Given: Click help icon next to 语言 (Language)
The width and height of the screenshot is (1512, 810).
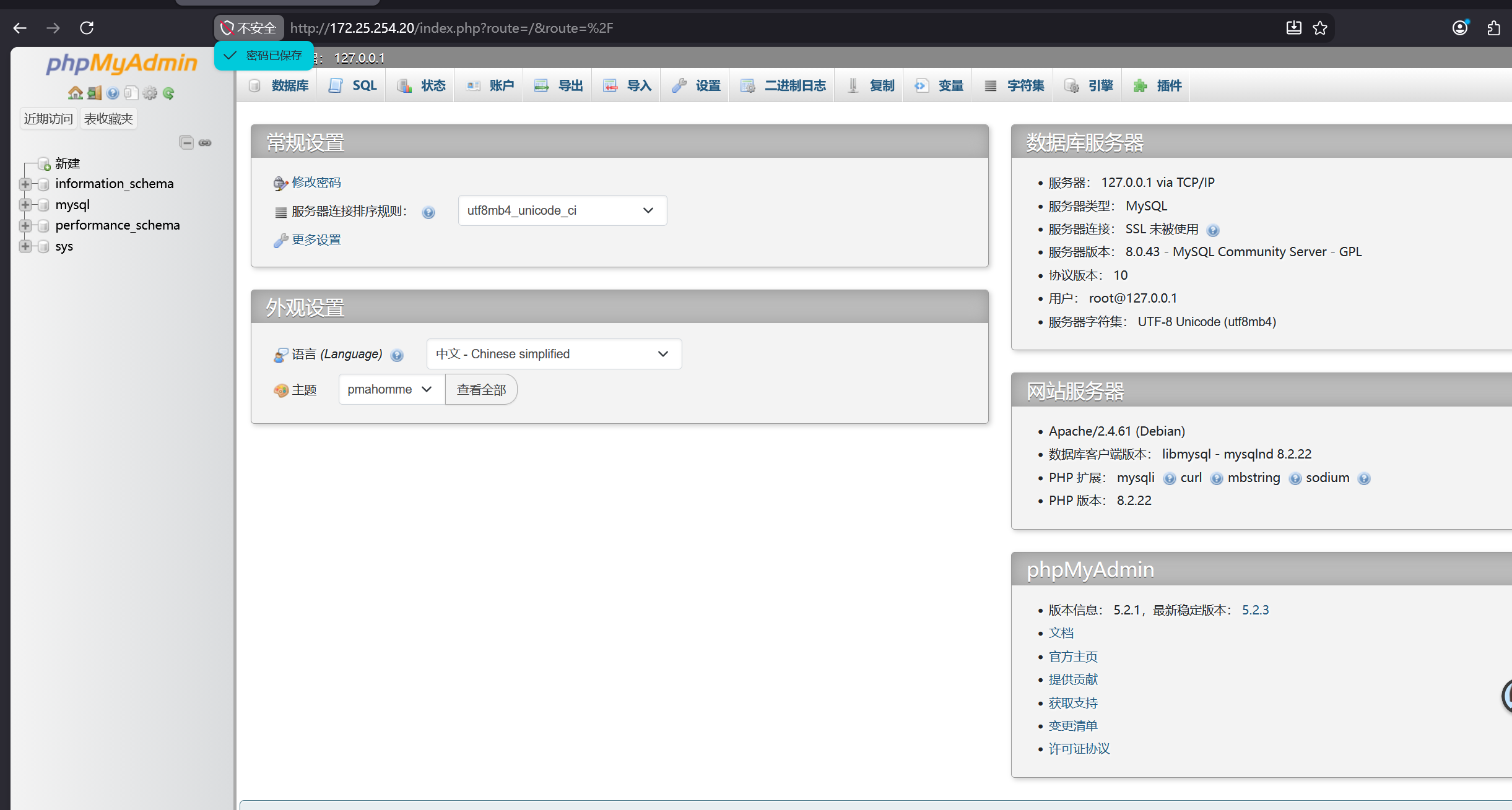Looking at the screenshot, I should point(398,355).
